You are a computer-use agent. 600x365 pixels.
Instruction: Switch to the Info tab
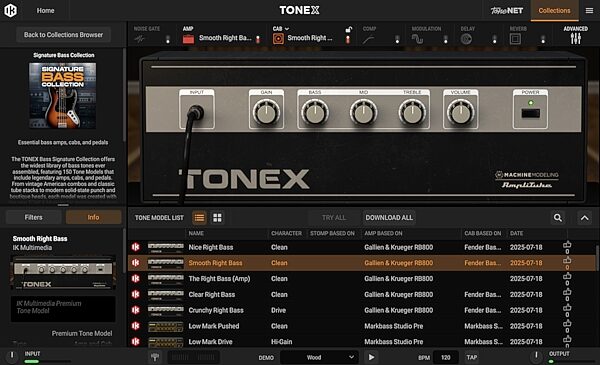[93, 217]
